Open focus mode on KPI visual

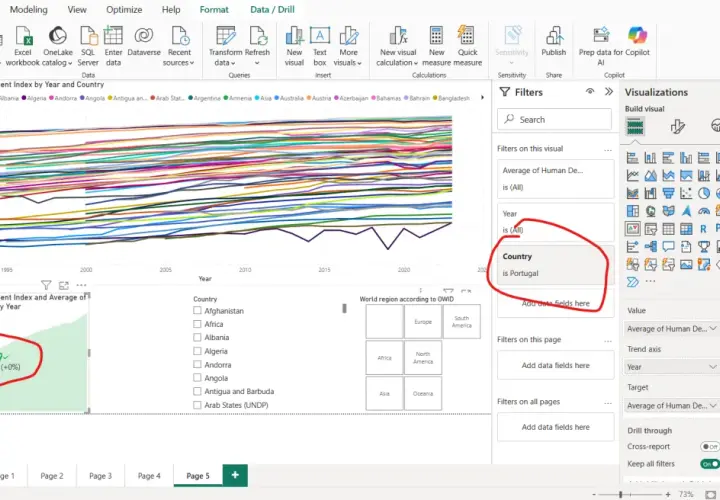tap(63, 286)
